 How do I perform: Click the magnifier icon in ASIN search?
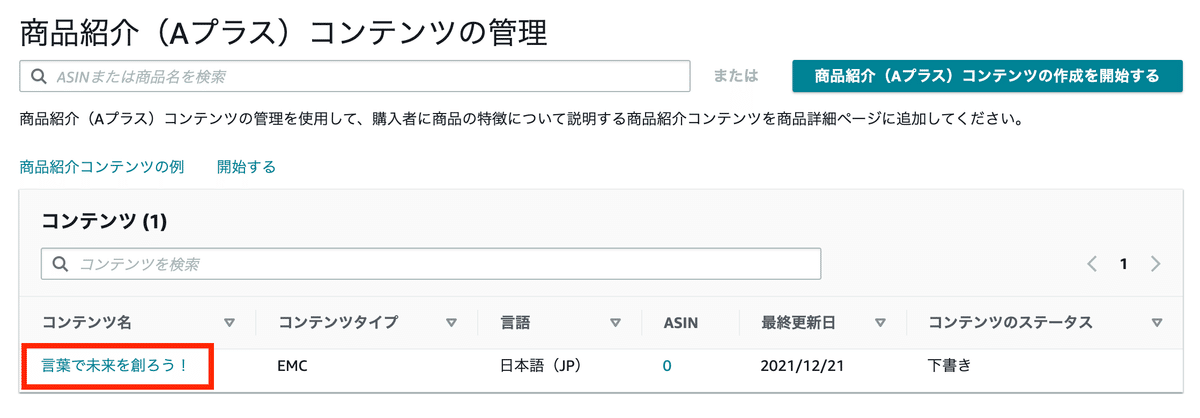tap(39, 76)
